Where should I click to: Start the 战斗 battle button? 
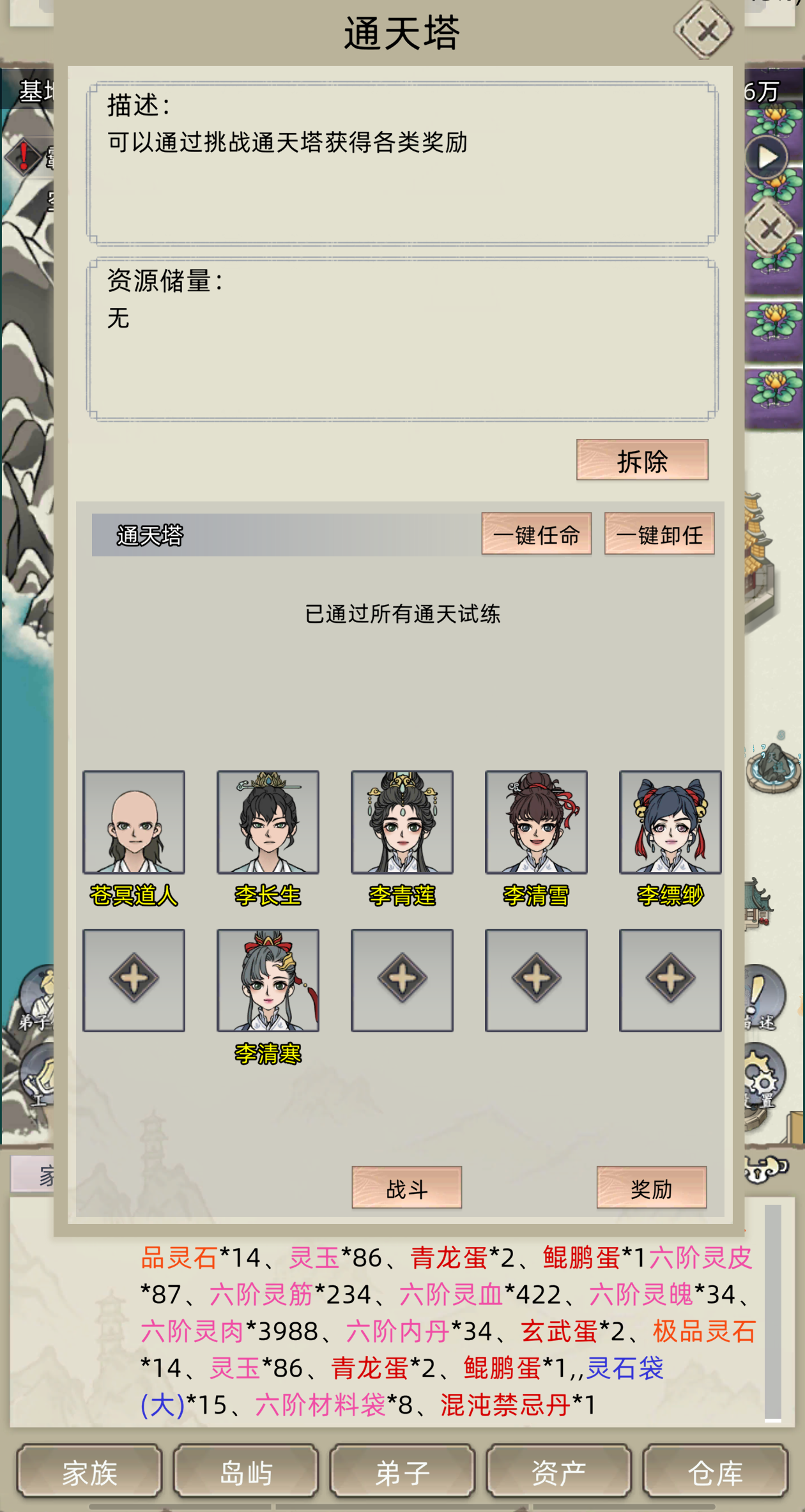click(406, 1187)
